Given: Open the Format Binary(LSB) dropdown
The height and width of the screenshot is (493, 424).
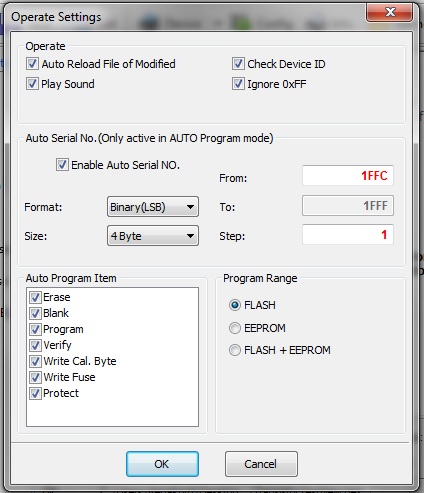Looking at the screenshot, I should coord(153,207).
